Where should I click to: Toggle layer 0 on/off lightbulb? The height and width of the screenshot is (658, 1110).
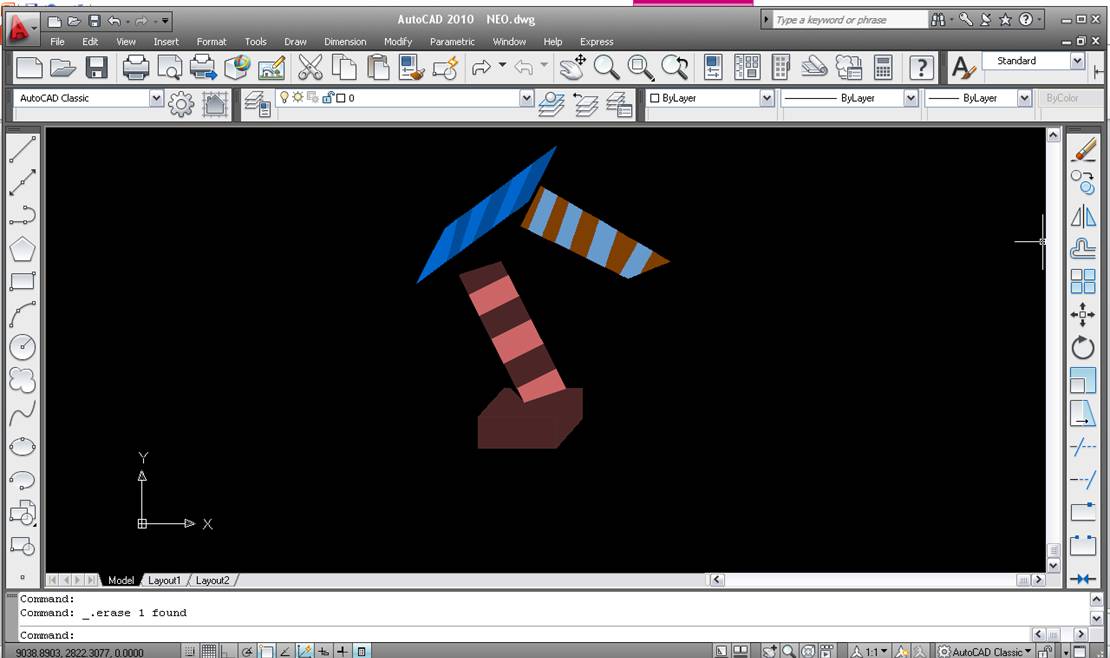(285, 98)
